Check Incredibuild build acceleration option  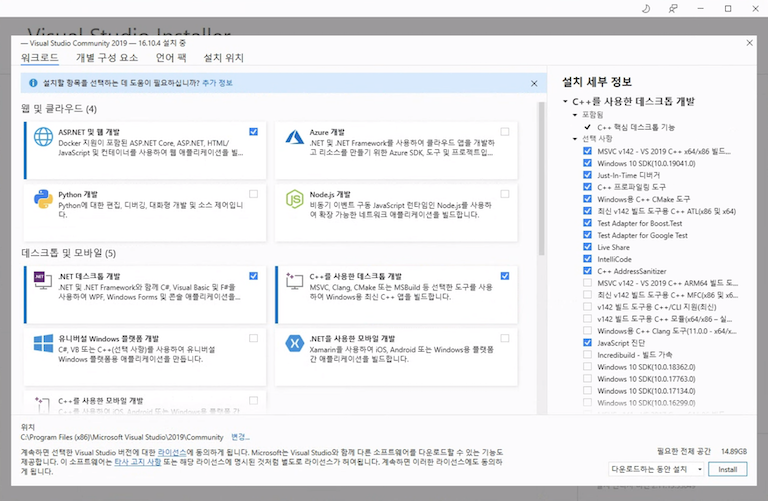click(x=587, y=355)
